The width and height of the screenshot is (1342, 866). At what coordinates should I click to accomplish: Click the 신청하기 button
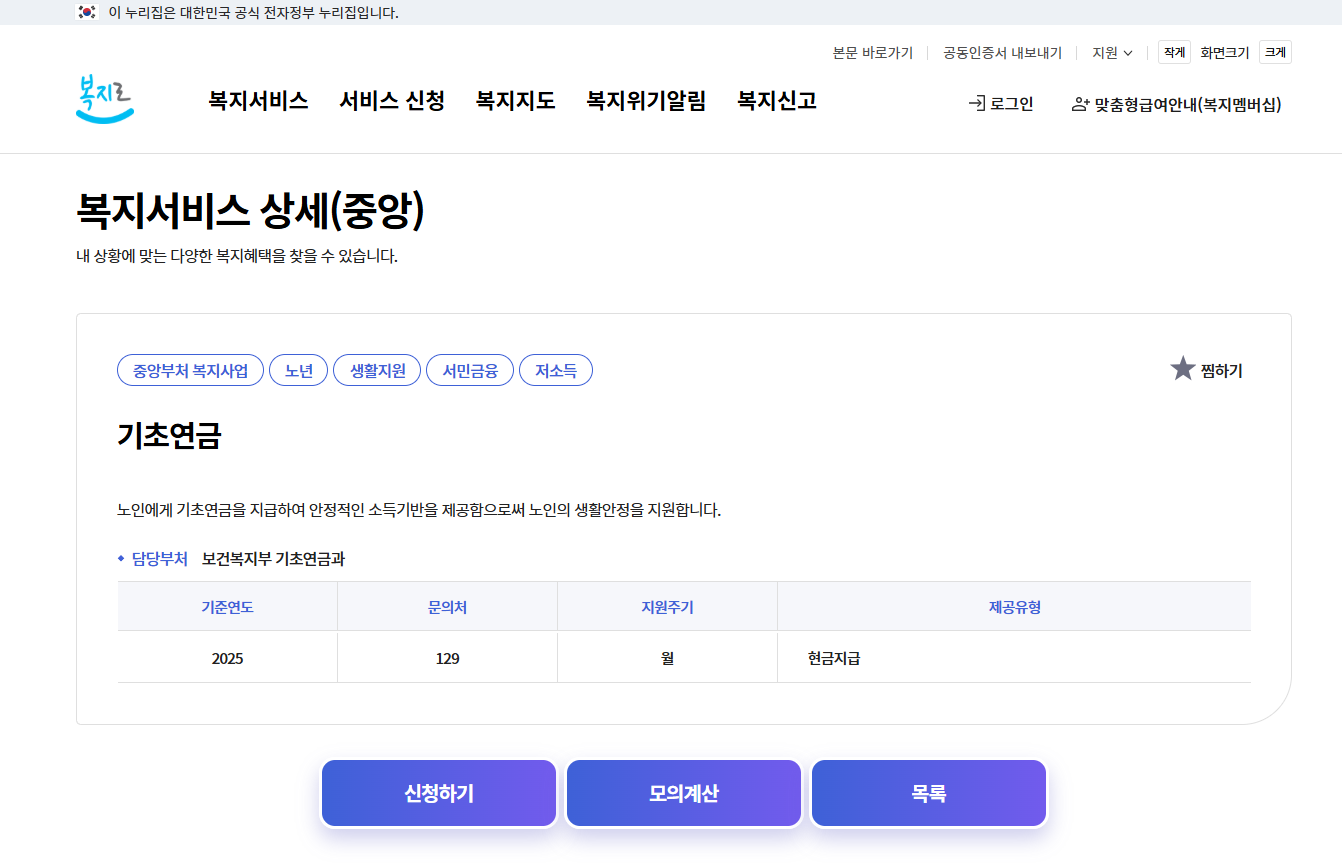[438, 792]
